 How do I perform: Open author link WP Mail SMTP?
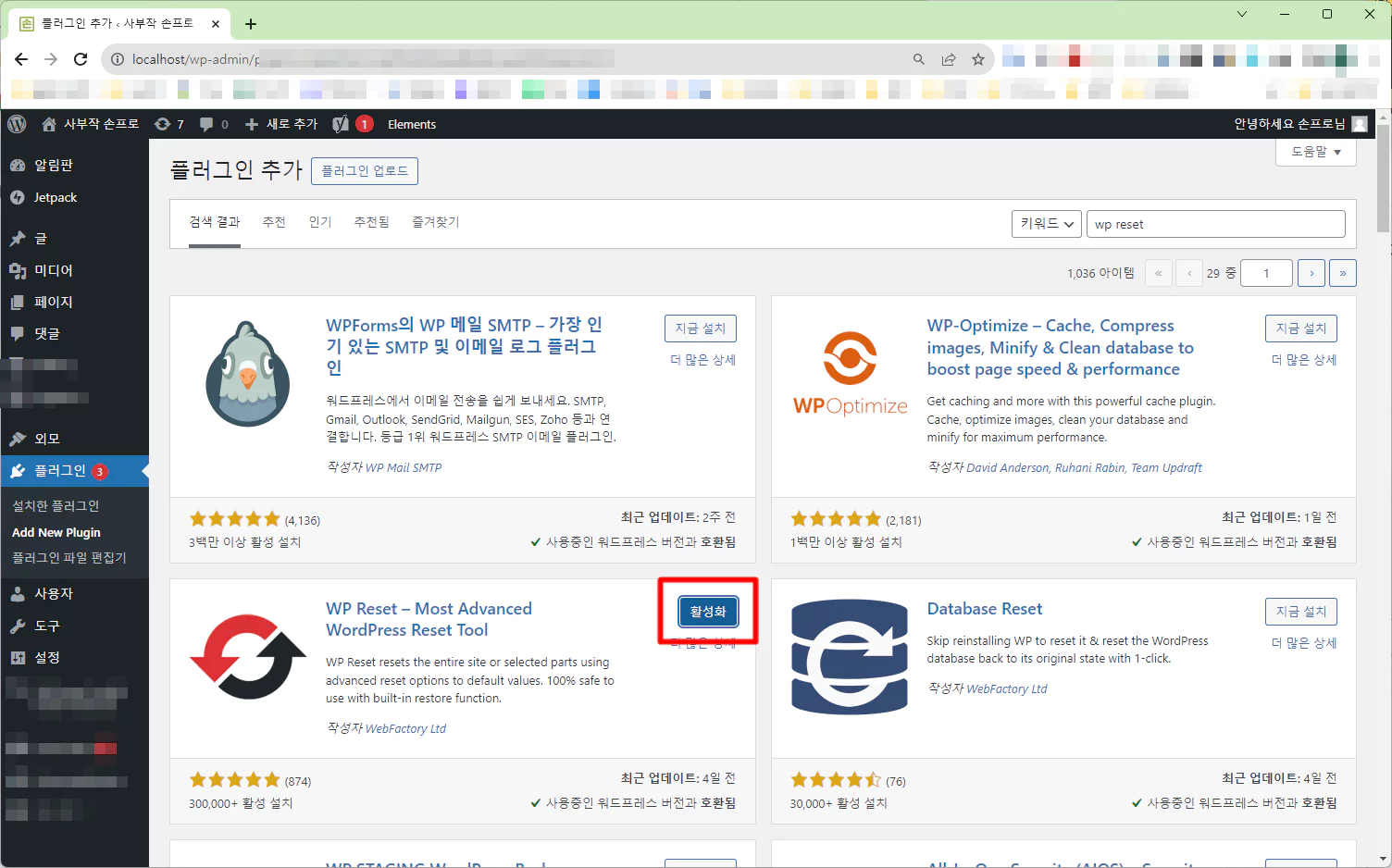[404, 468]
